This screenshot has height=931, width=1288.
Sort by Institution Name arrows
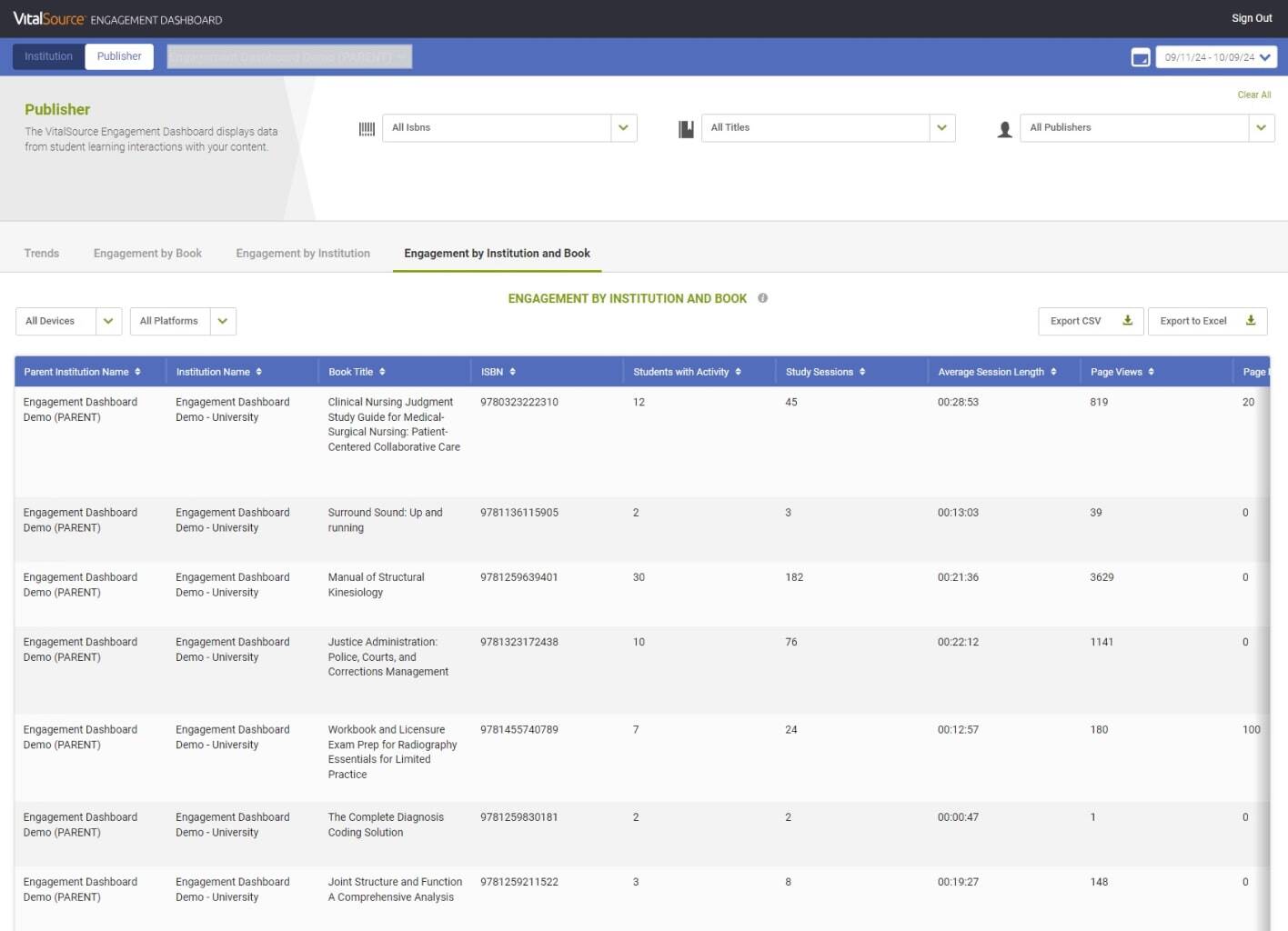(258, 372)
